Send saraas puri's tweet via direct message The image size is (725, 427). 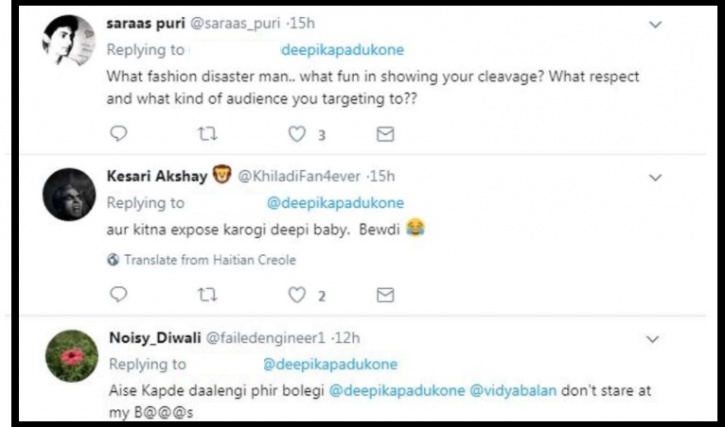click(x=385, y=134)
